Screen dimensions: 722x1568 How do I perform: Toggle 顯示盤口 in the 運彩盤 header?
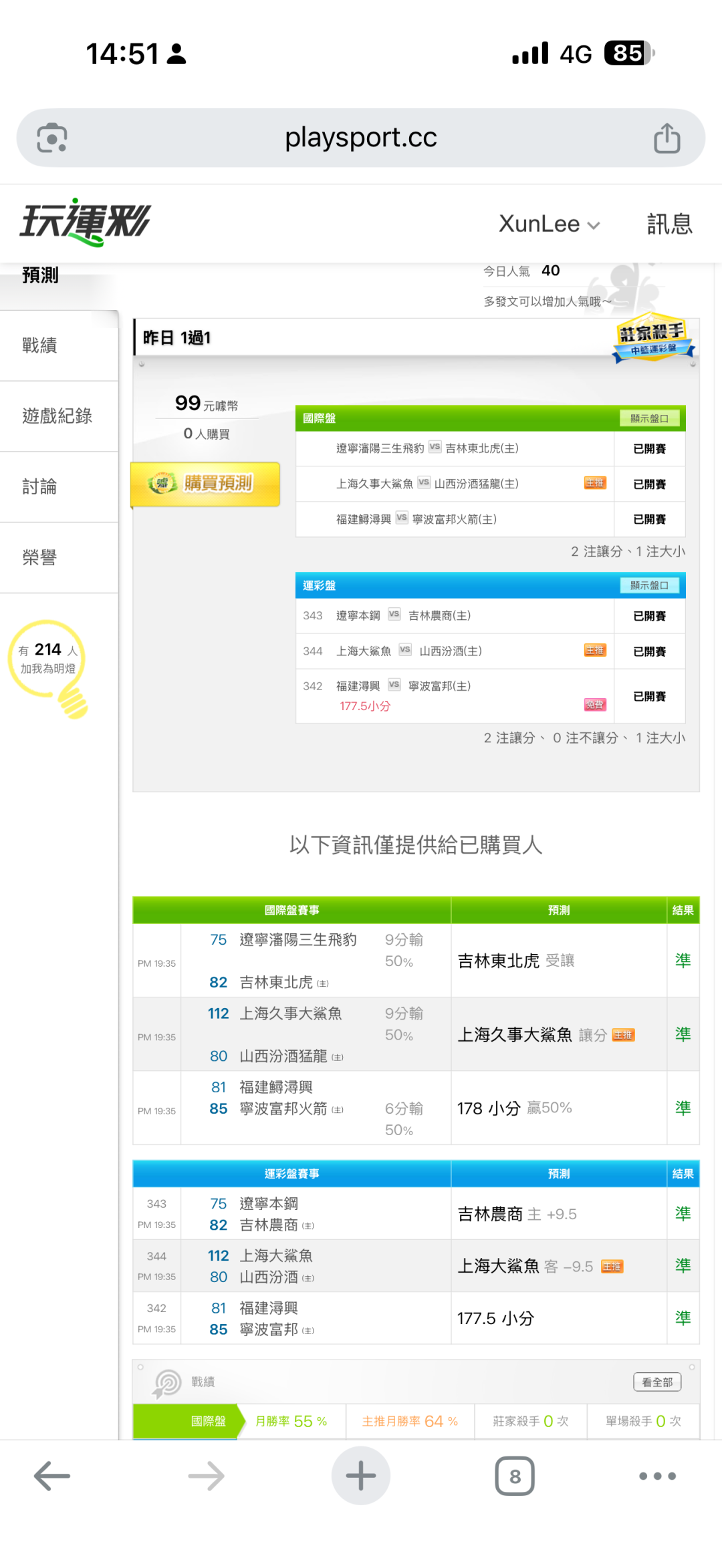point(648,585)
